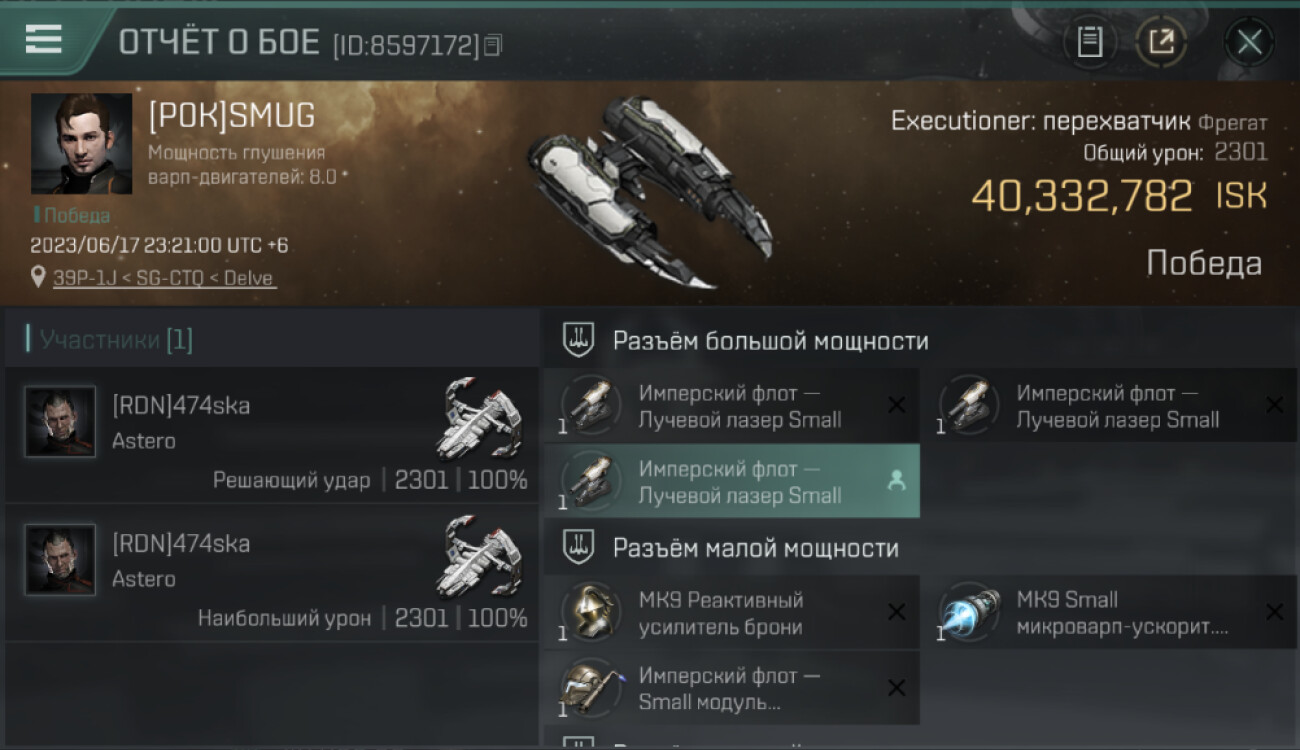Open the report clipboard icon
This screenshot has width=1300, height=750.
coord(1089,42)
